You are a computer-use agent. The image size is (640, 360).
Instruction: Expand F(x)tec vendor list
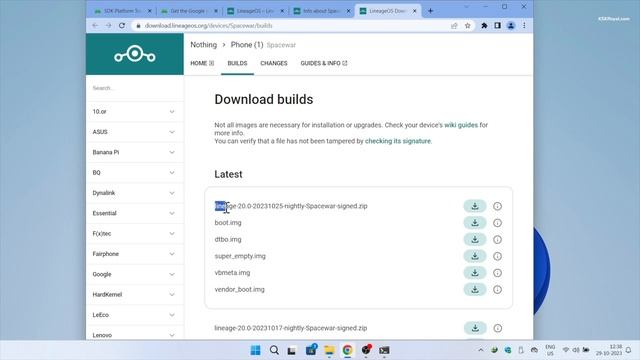pos(134,233)
